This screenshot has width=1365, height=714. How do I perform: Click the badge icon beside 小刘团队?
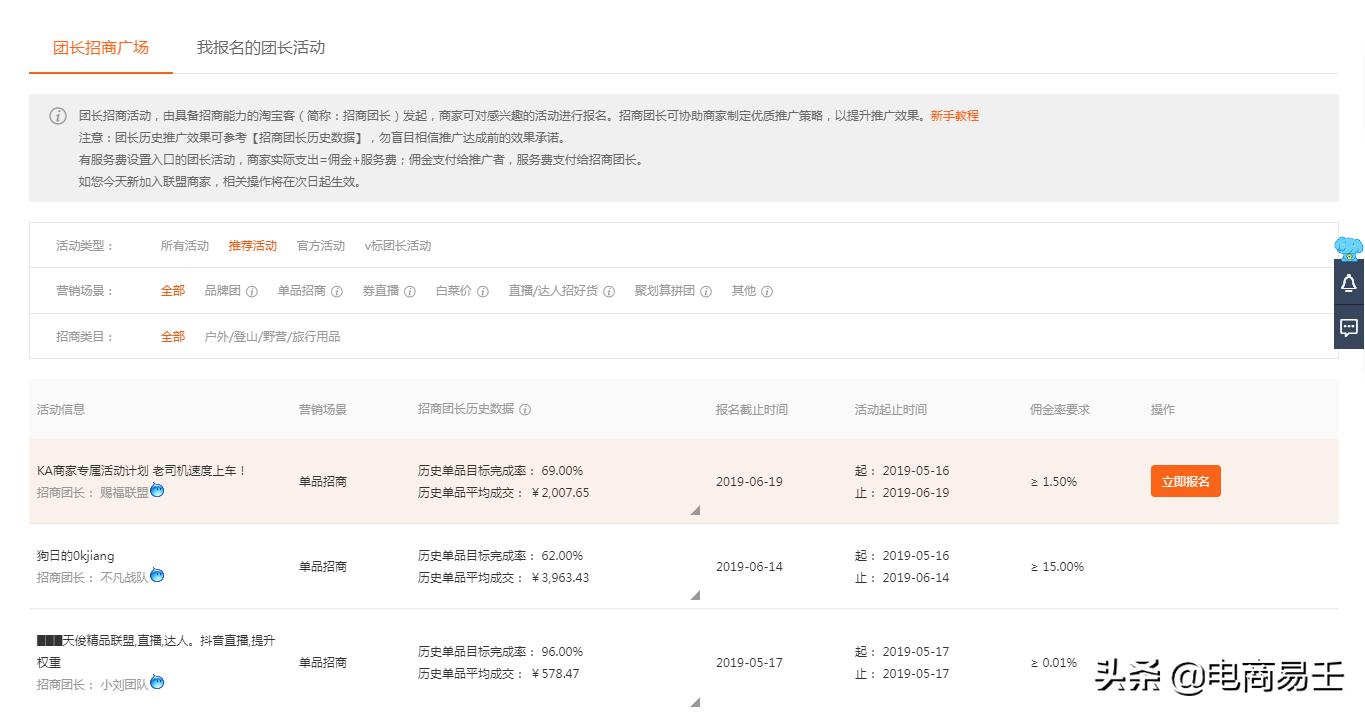tap(157, 684)
